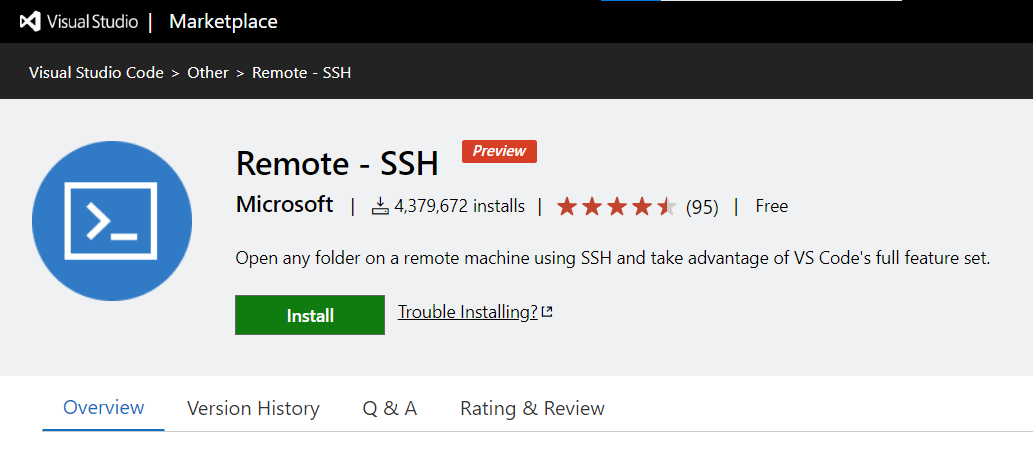Open the Remote - SSH terminal extension icon
1033x460 pixels.
(x=112, y=221)
